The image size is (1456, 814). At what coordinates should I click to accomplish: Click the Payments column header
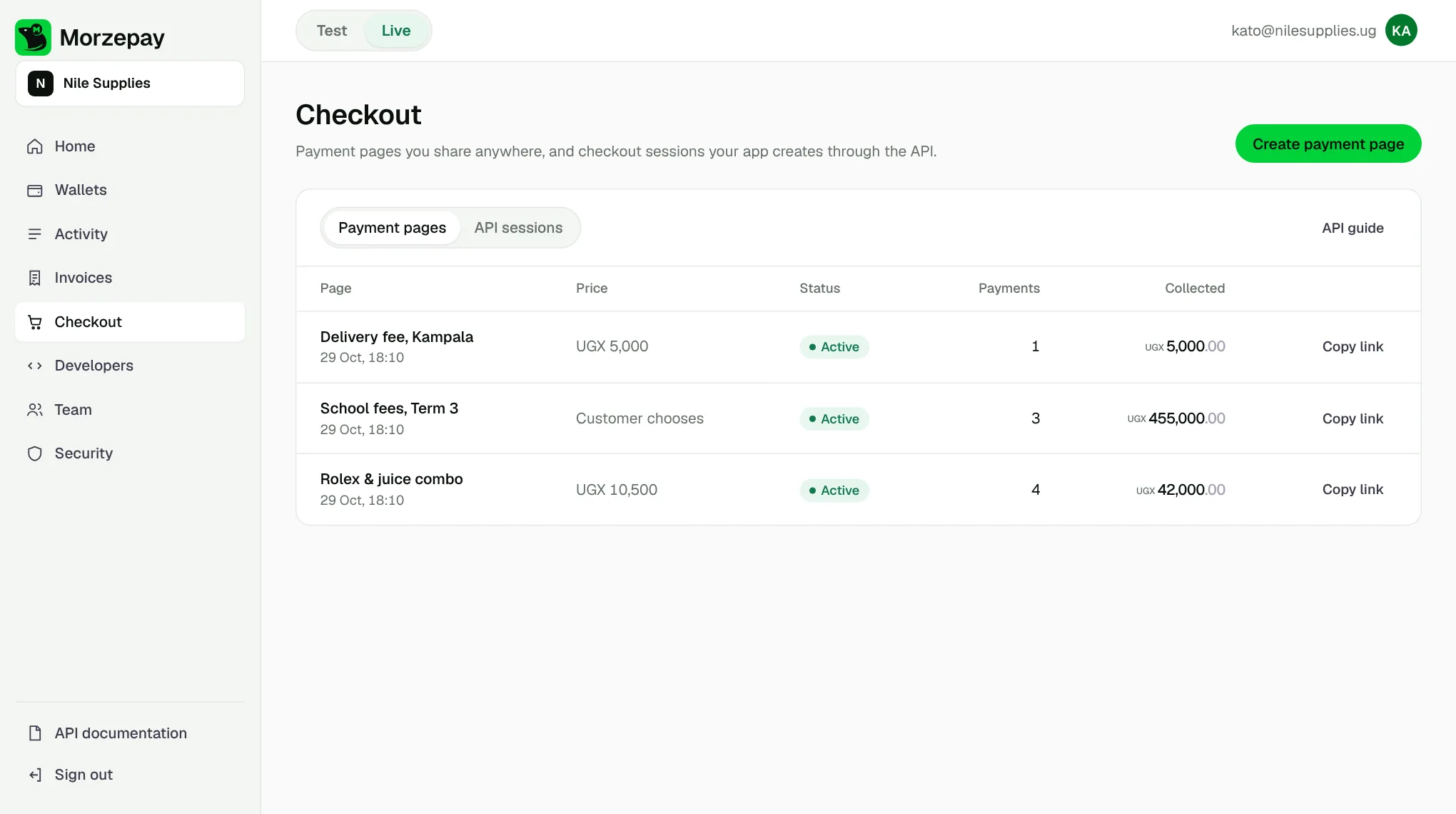click(1008, 288)
